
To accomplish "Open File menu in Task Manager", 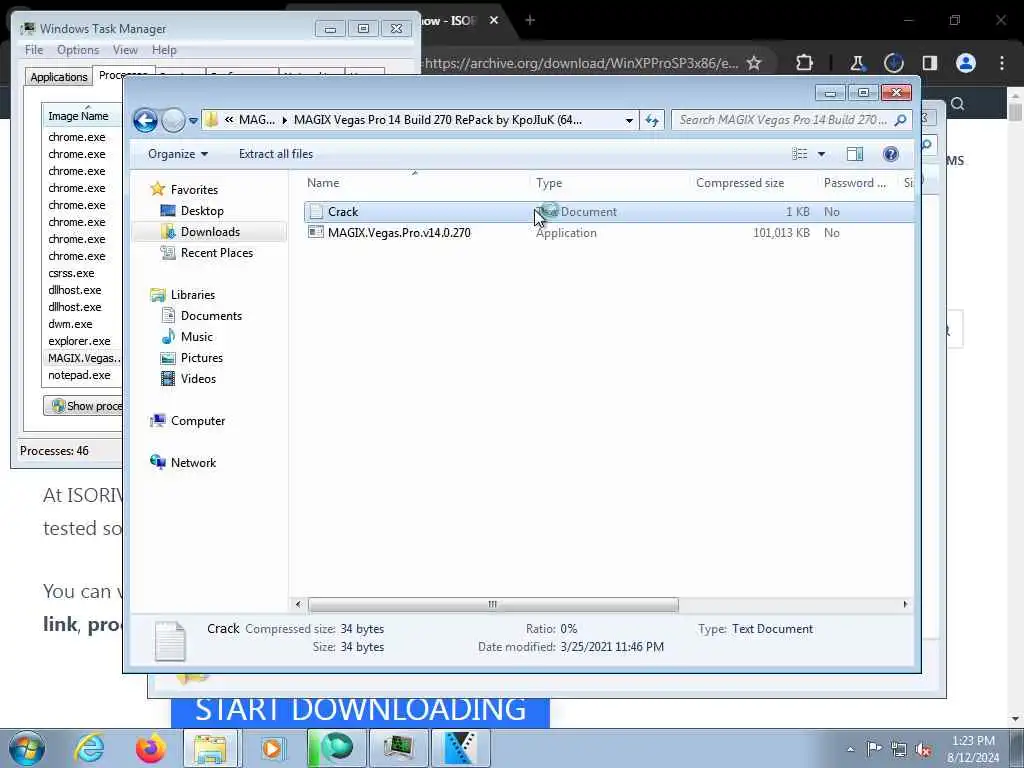I will pyautogui.click(x=34, y=50).
